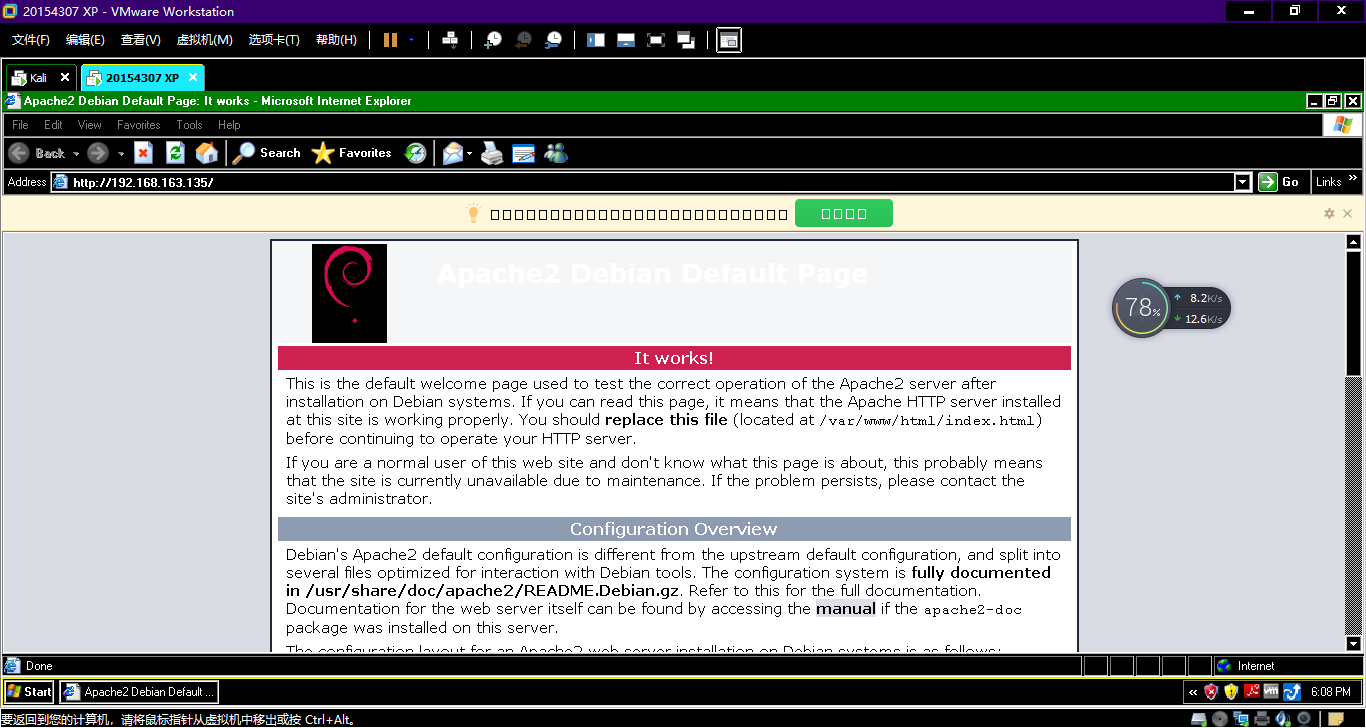The image size is (1366, 728).
Task: Toggle the IE Search pane
Action: (266, 153)
